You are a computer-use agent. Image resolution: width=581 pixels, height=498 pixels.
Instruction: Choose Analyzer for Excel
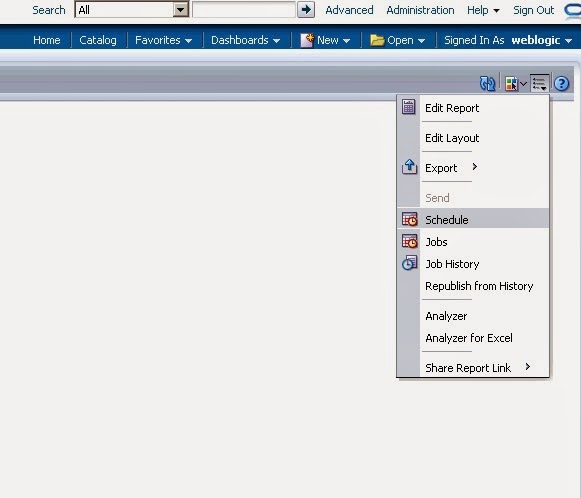pos(469,338)
